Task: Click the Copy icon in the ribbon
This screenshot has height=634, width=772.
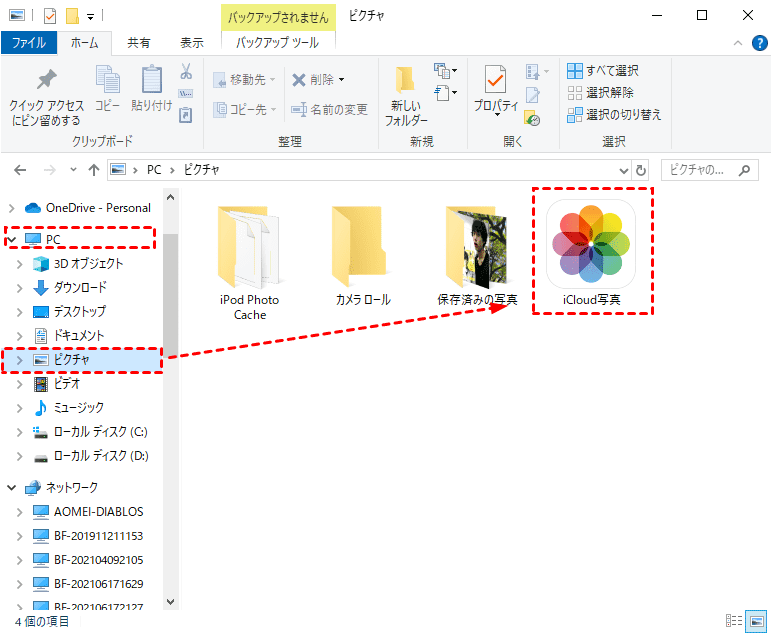Action: pyautogui.click(x=107, y=81)
